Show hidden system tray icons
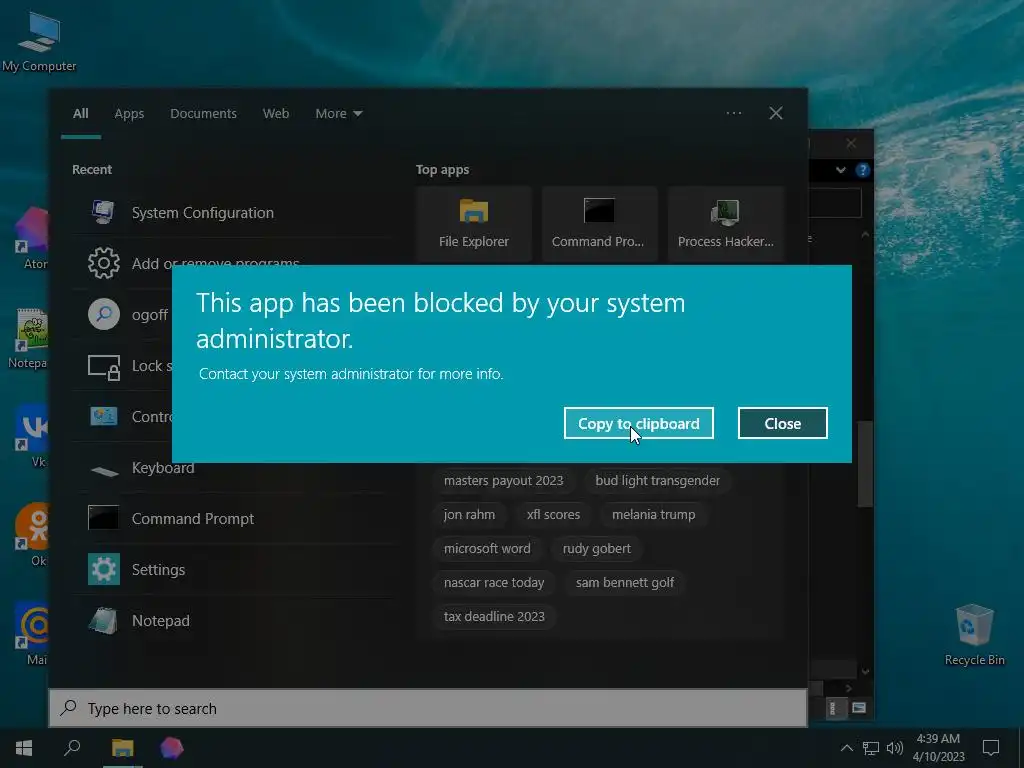The height and width of the screenshot is (768, 1024). [x=846, y=748]
